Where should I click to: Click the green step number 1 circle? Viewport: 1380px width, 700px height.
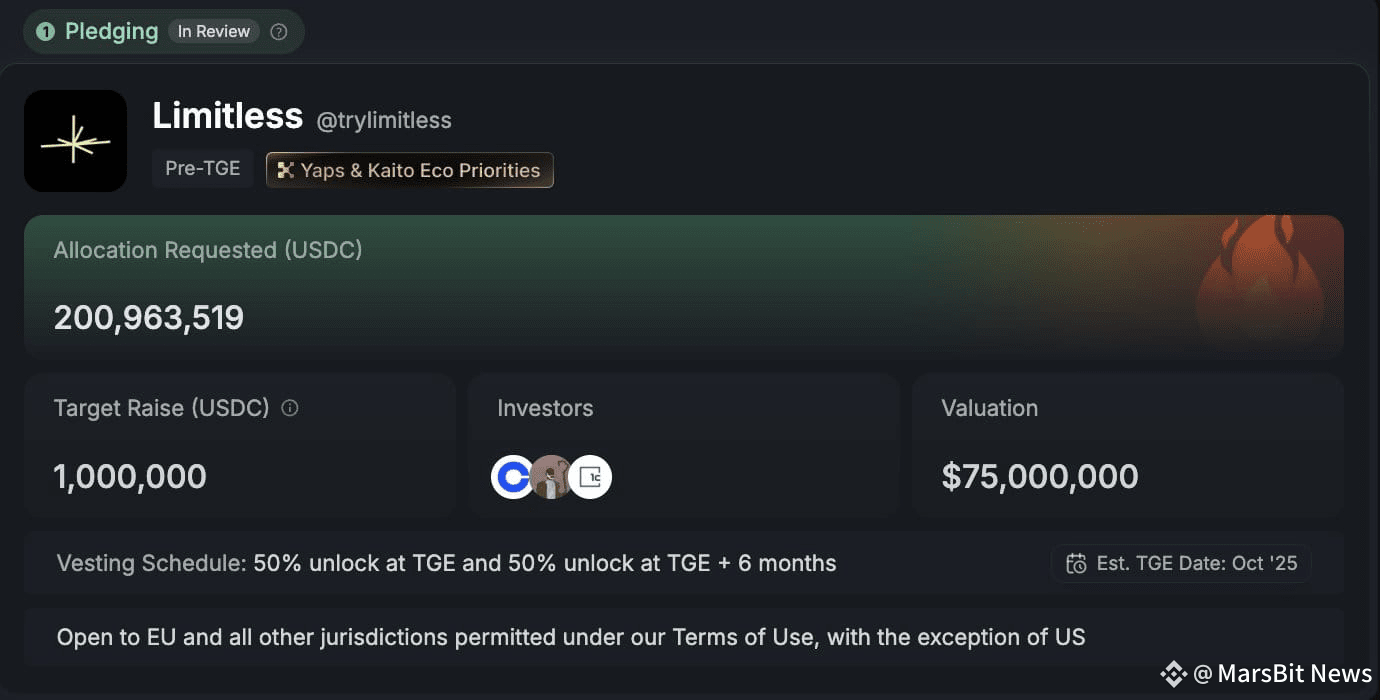pyautogui.click(x=45, y=32)
